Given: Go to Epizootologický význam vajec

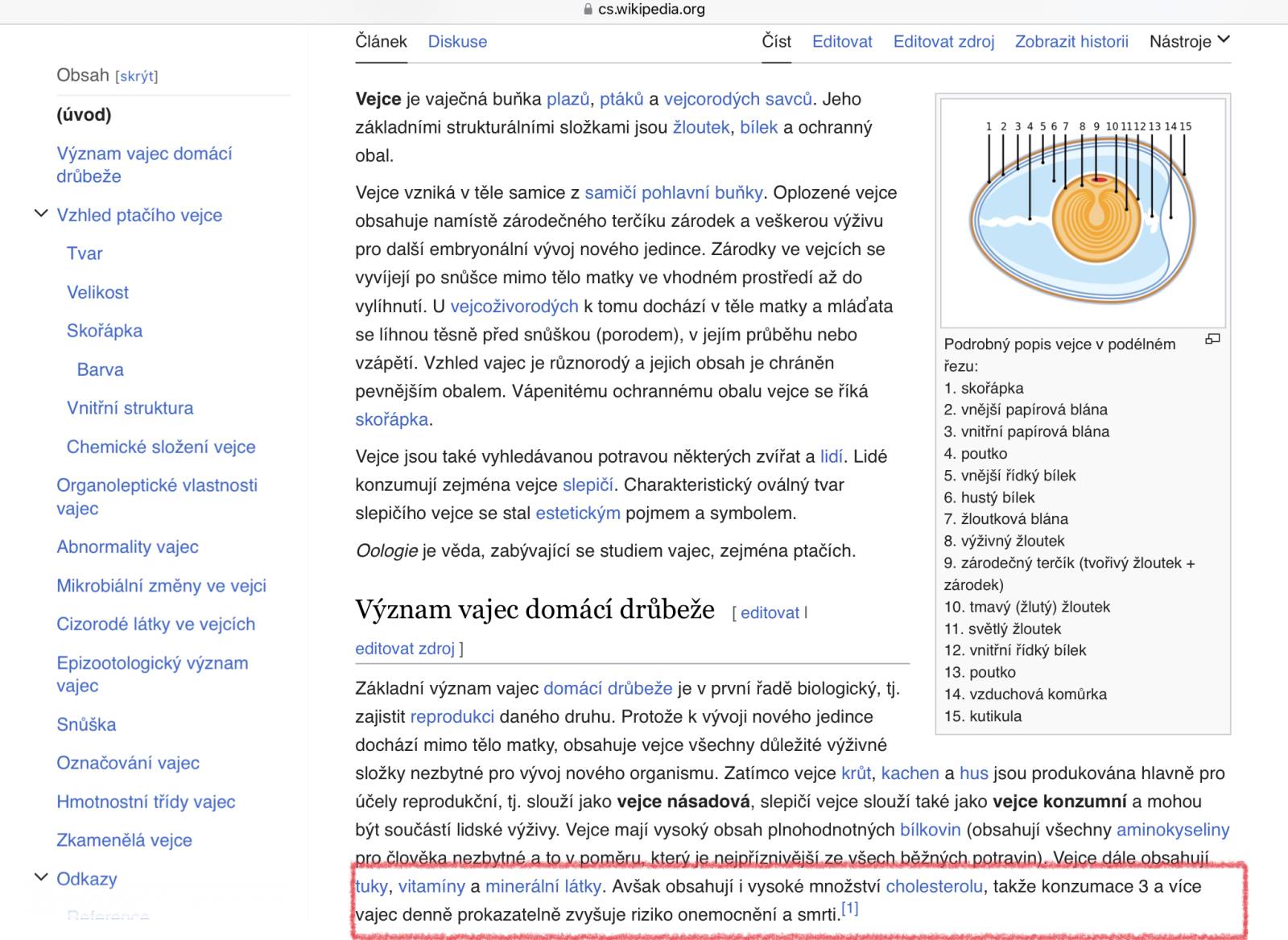Looking at the screenshot, I should (152, 674).
